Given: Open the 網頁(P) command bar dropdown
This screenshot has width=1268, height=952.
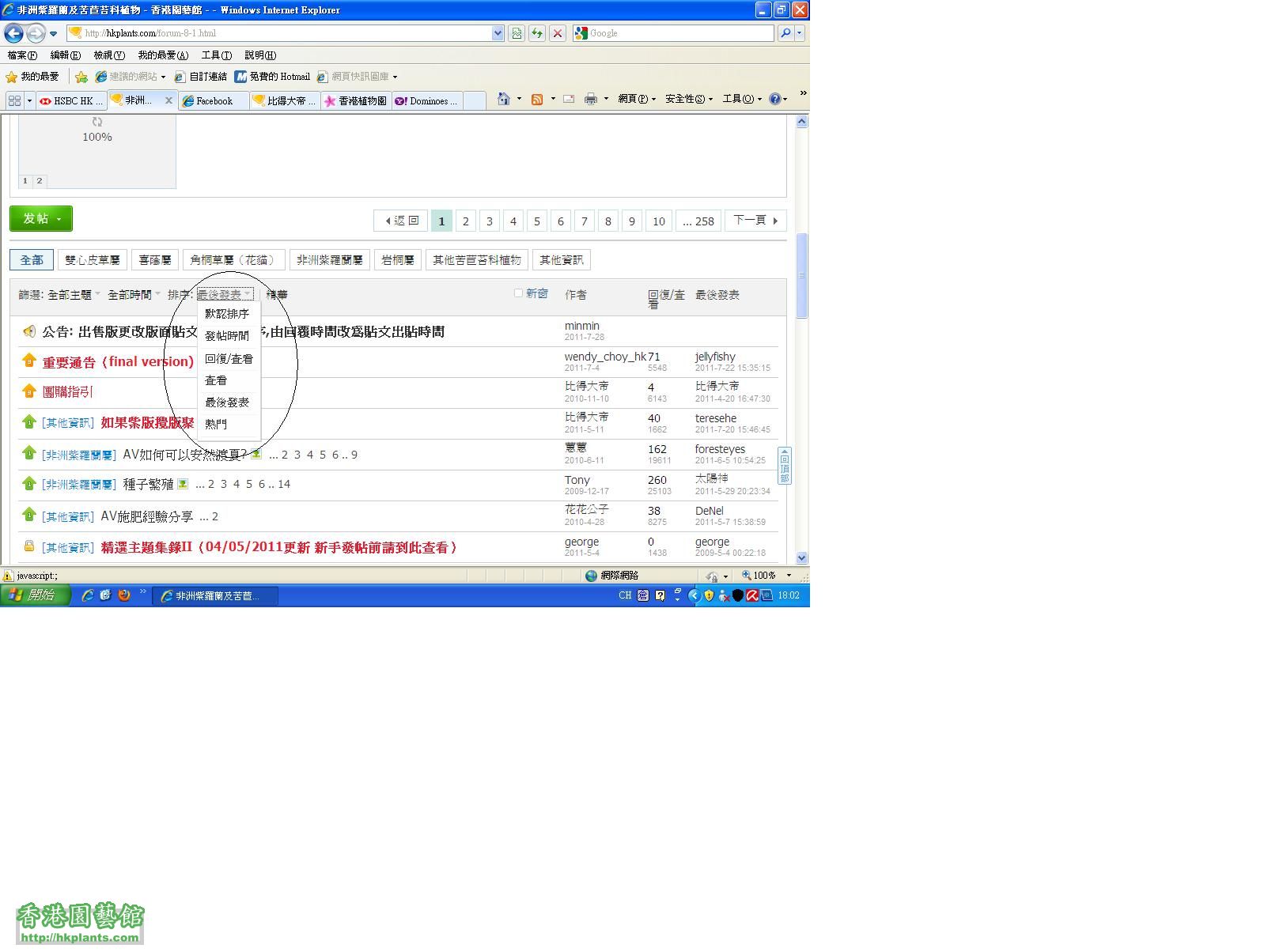Looking at the screenshot, I should click(x=636, y=99).
